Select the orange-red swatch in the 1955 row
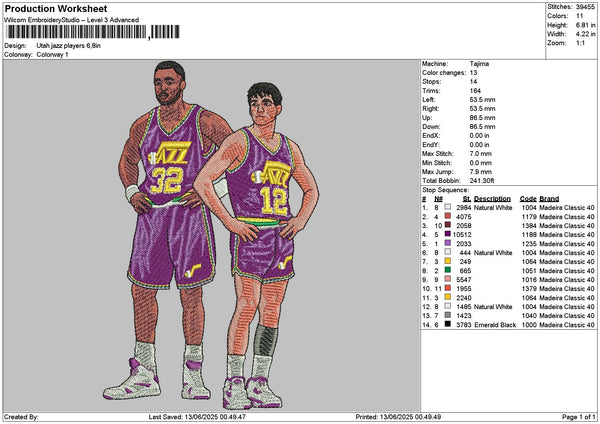Viewport: 600px width, 424px height. click(448, 288)
